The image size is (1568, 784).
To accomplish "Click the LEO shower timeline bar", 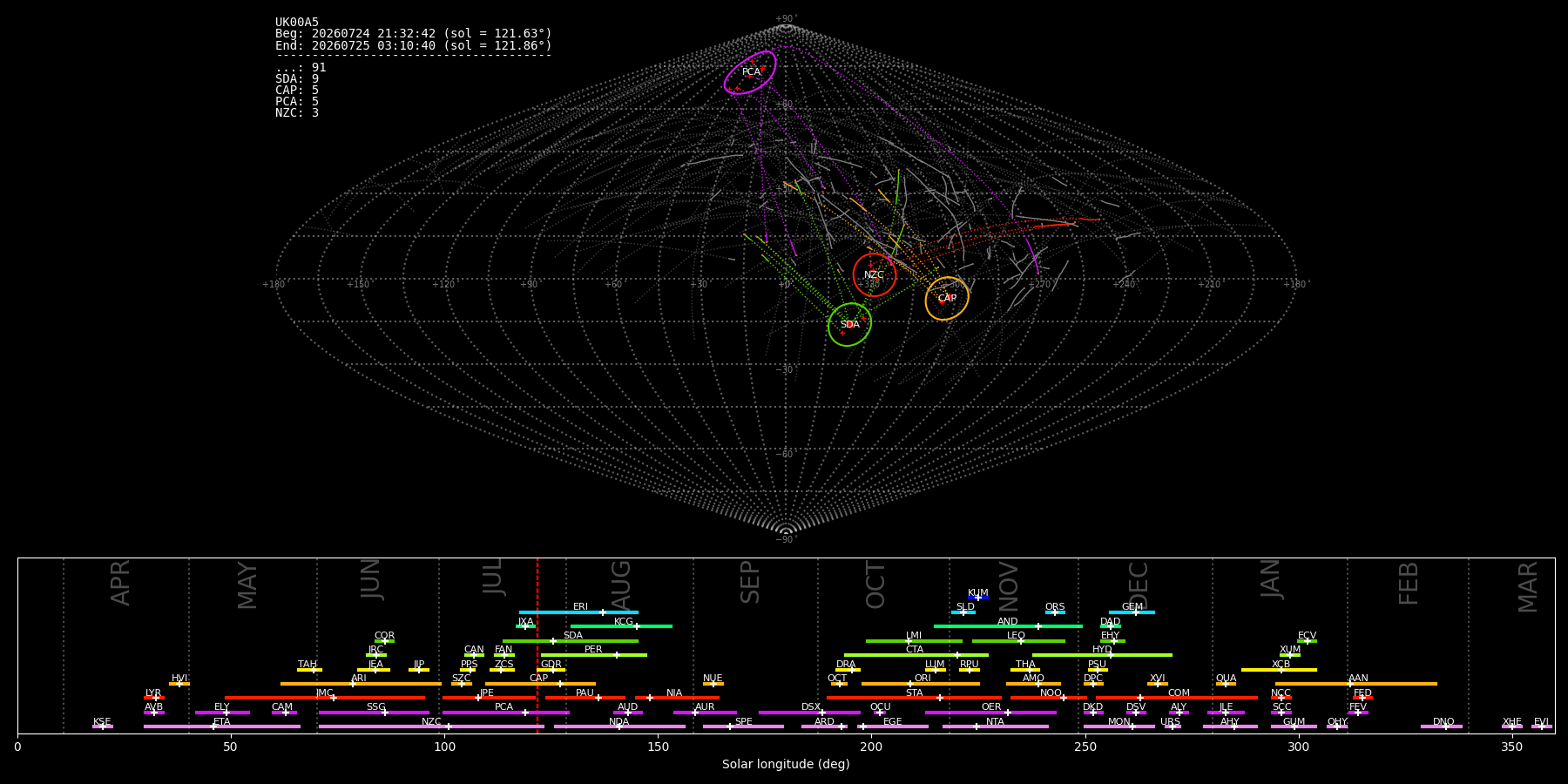I will 1018,641.
